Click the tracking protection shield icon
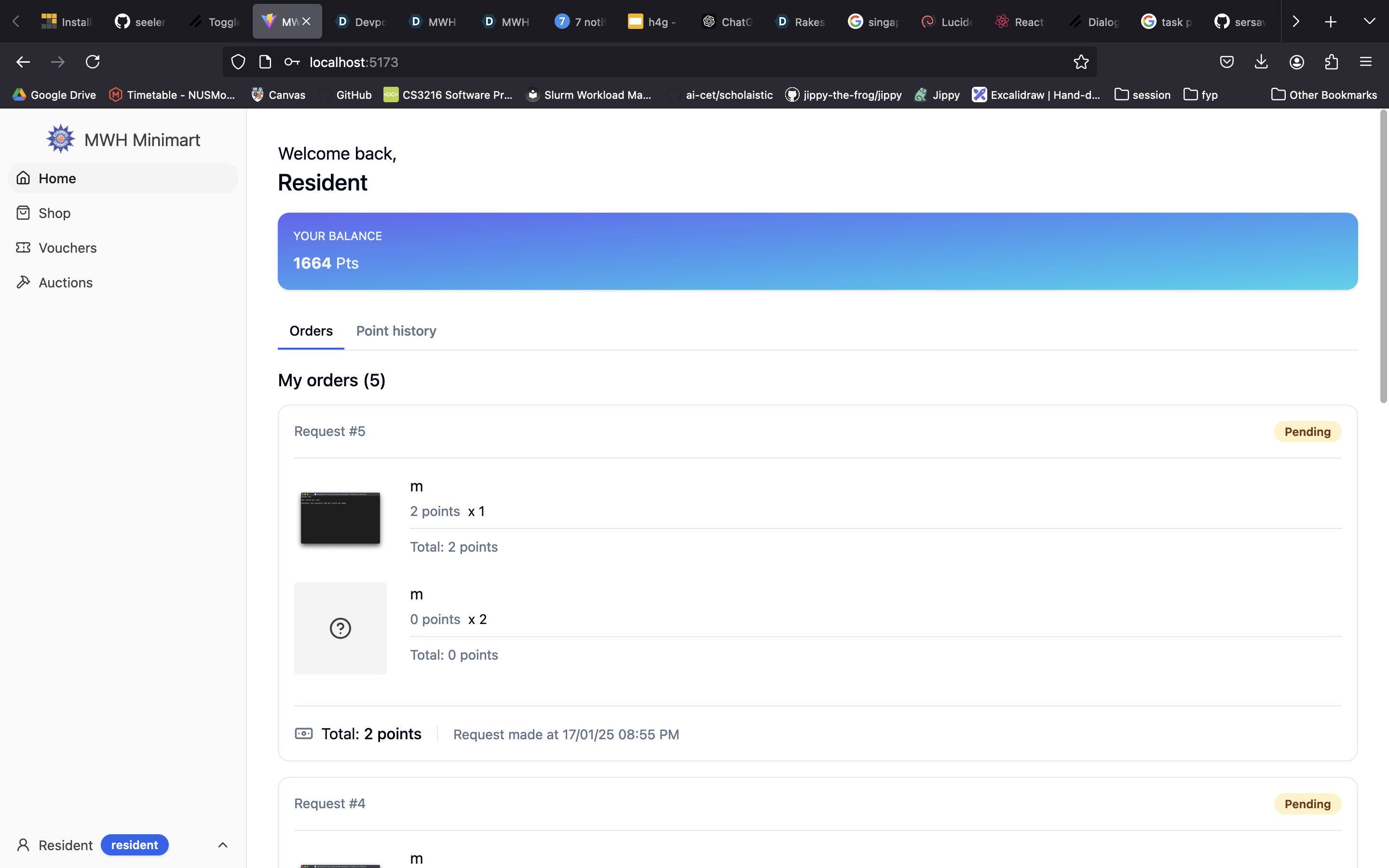The image size is (1389, 868). pos(238,61)
